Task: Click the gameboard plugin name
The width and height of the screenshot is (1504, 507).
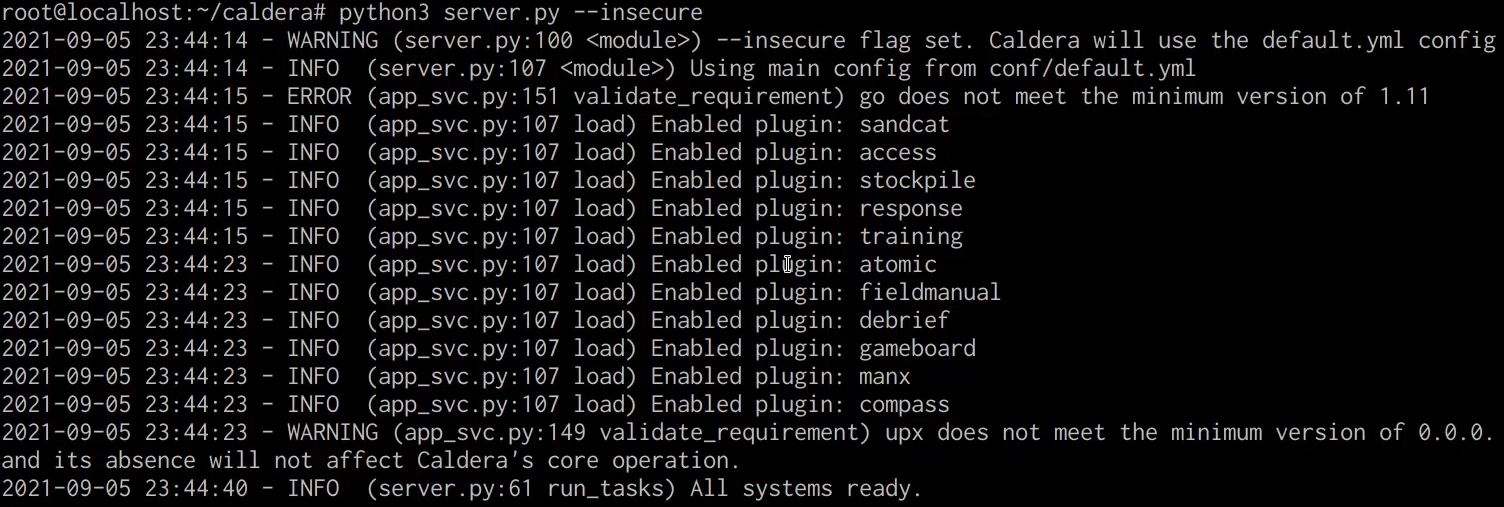Action: click(917, 349)
